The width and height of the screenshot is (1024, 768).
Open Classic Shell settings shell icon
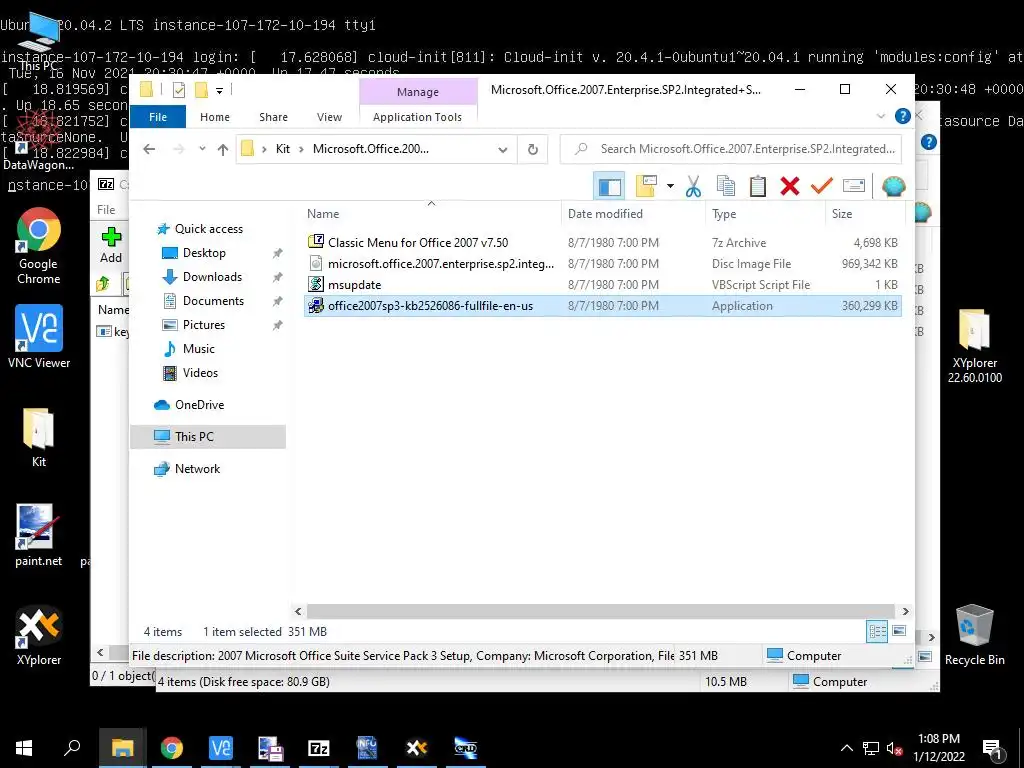[x=893, y=186]
